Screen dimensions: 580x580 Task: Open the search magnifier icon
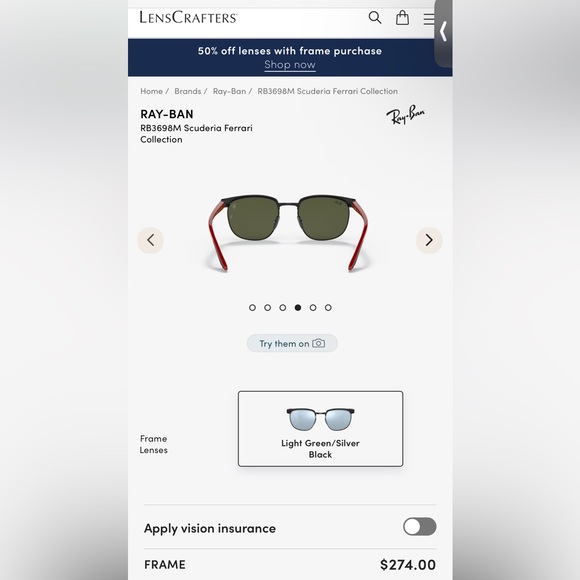tap(375, 17)
